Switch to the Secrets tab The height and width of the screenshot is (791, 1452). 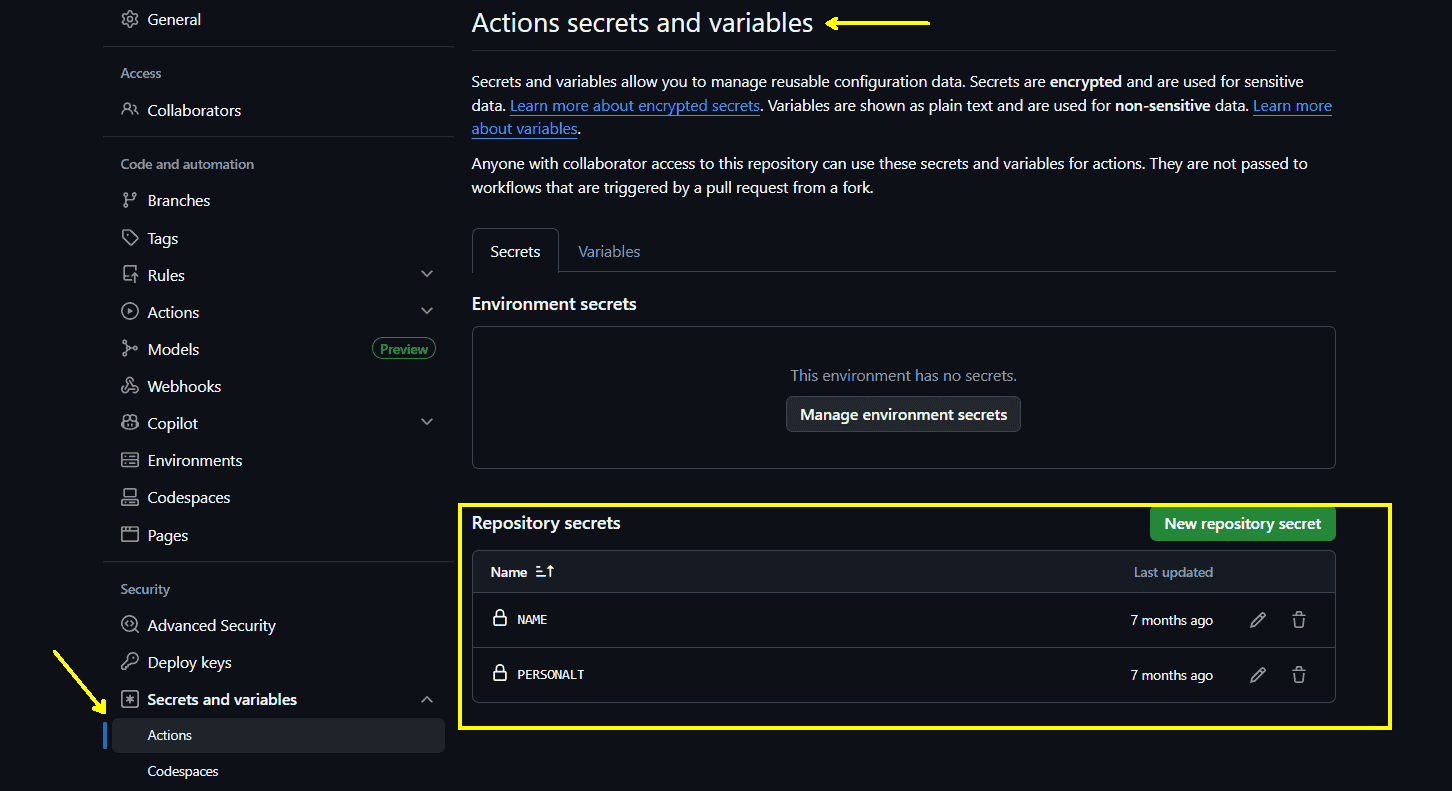click(515, 251)
